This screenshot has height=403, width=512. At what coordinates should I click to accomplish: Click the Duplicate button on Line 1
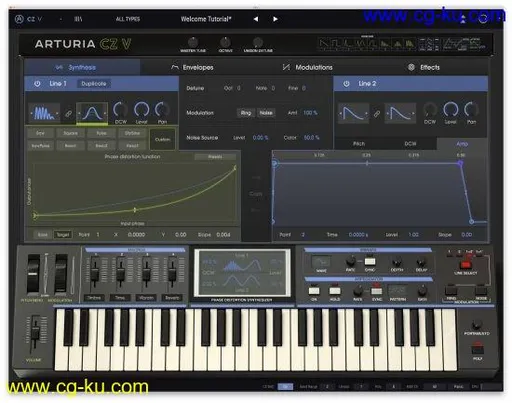click(x=94, y=84)
